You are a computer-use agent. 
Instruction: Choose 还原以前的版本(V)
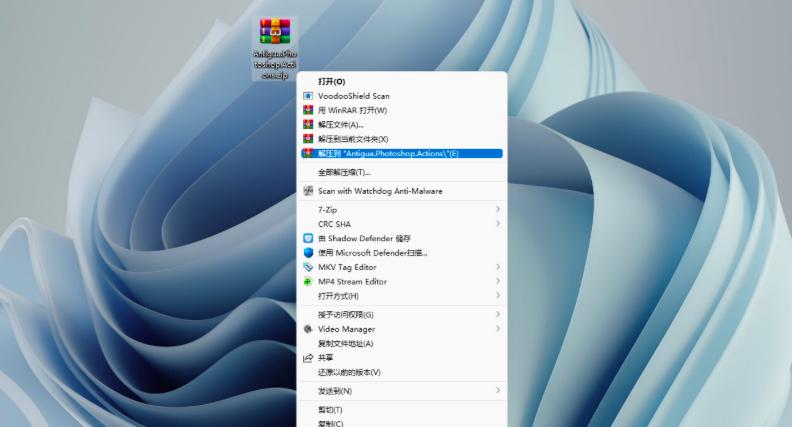(x=402, y=372)
